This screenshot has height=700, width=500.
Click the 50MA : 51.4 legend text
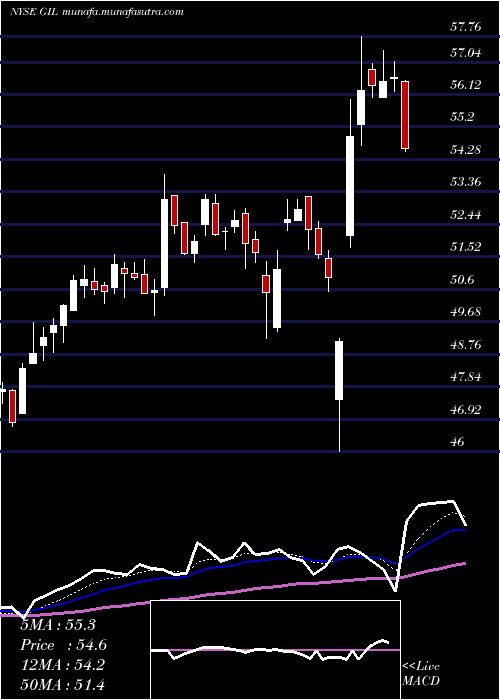click(x=63, y=684)
